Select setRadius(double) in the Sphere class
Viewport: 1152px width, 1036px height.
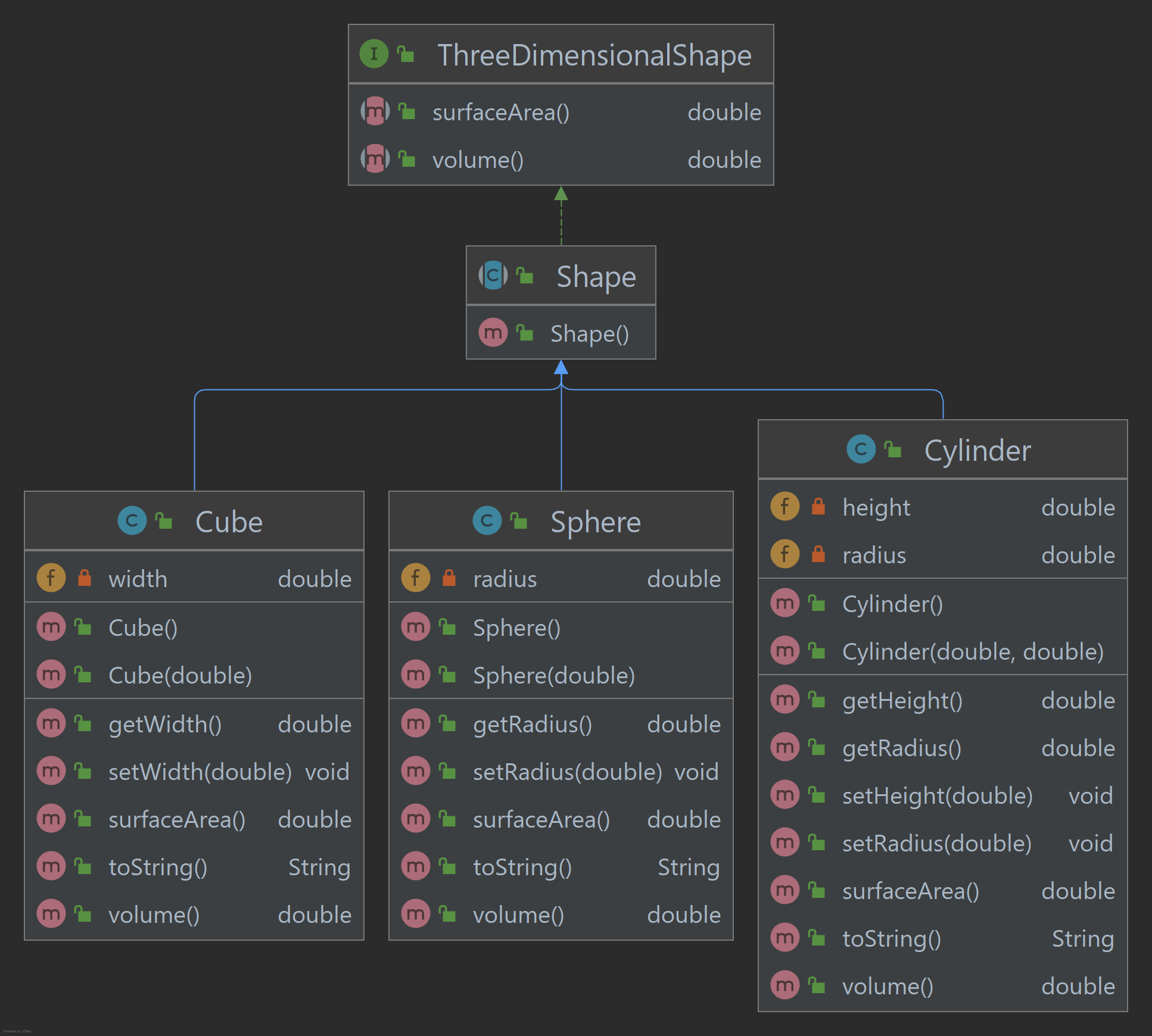[567, 772]
